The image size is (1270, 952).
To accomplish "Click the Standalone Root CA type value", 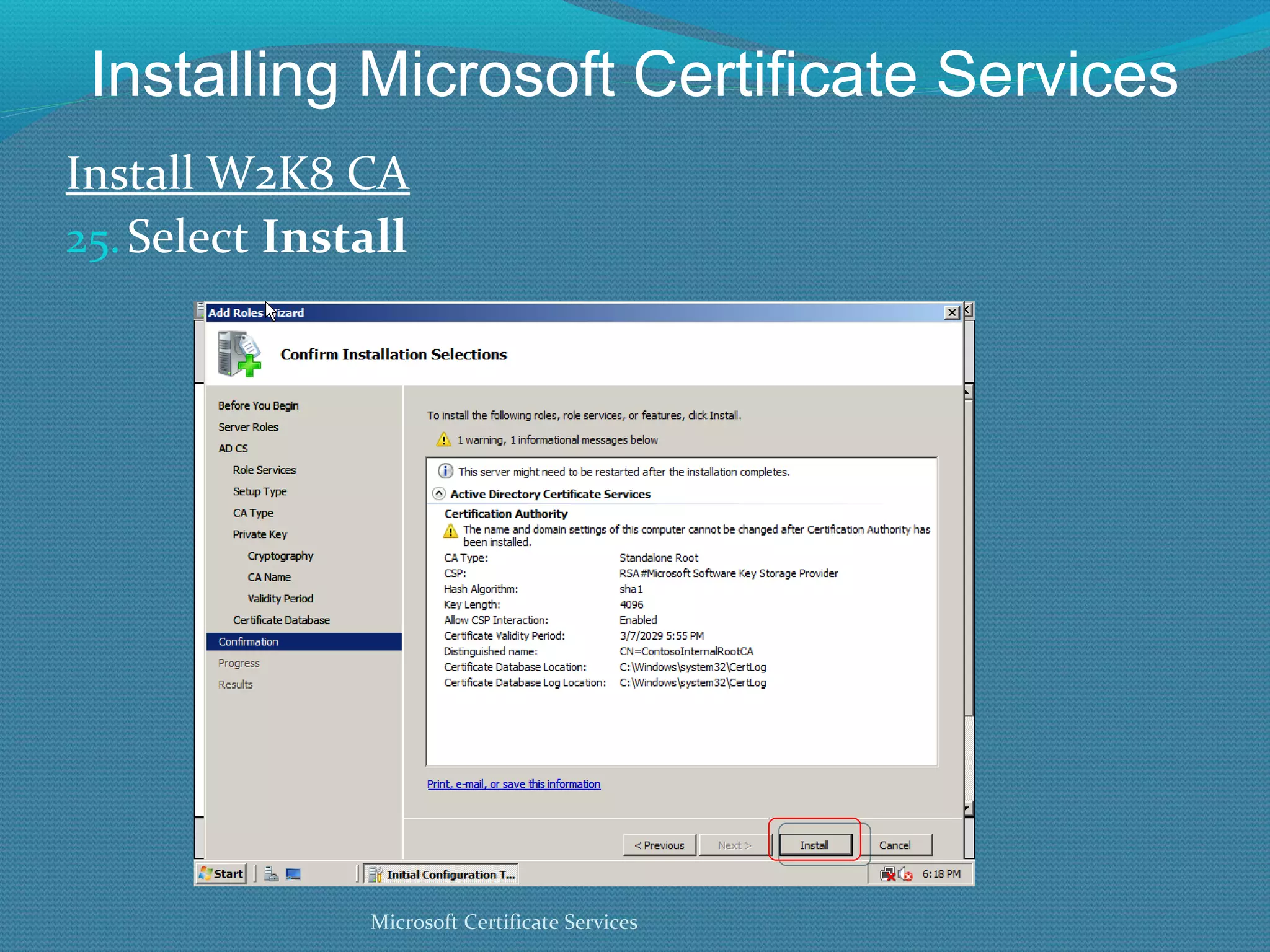I will click(x=659, y=558).
